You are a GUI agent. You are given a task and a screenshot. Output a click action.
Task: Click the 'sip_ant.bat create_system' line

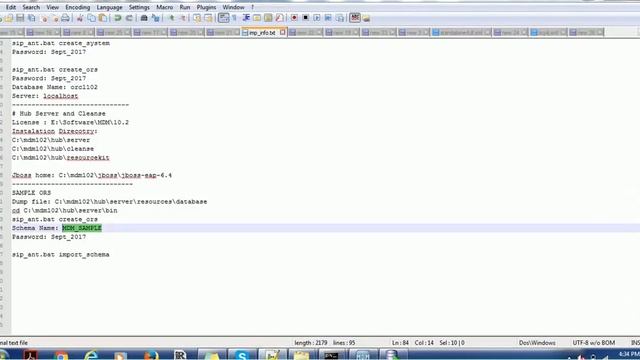[60, 43]
